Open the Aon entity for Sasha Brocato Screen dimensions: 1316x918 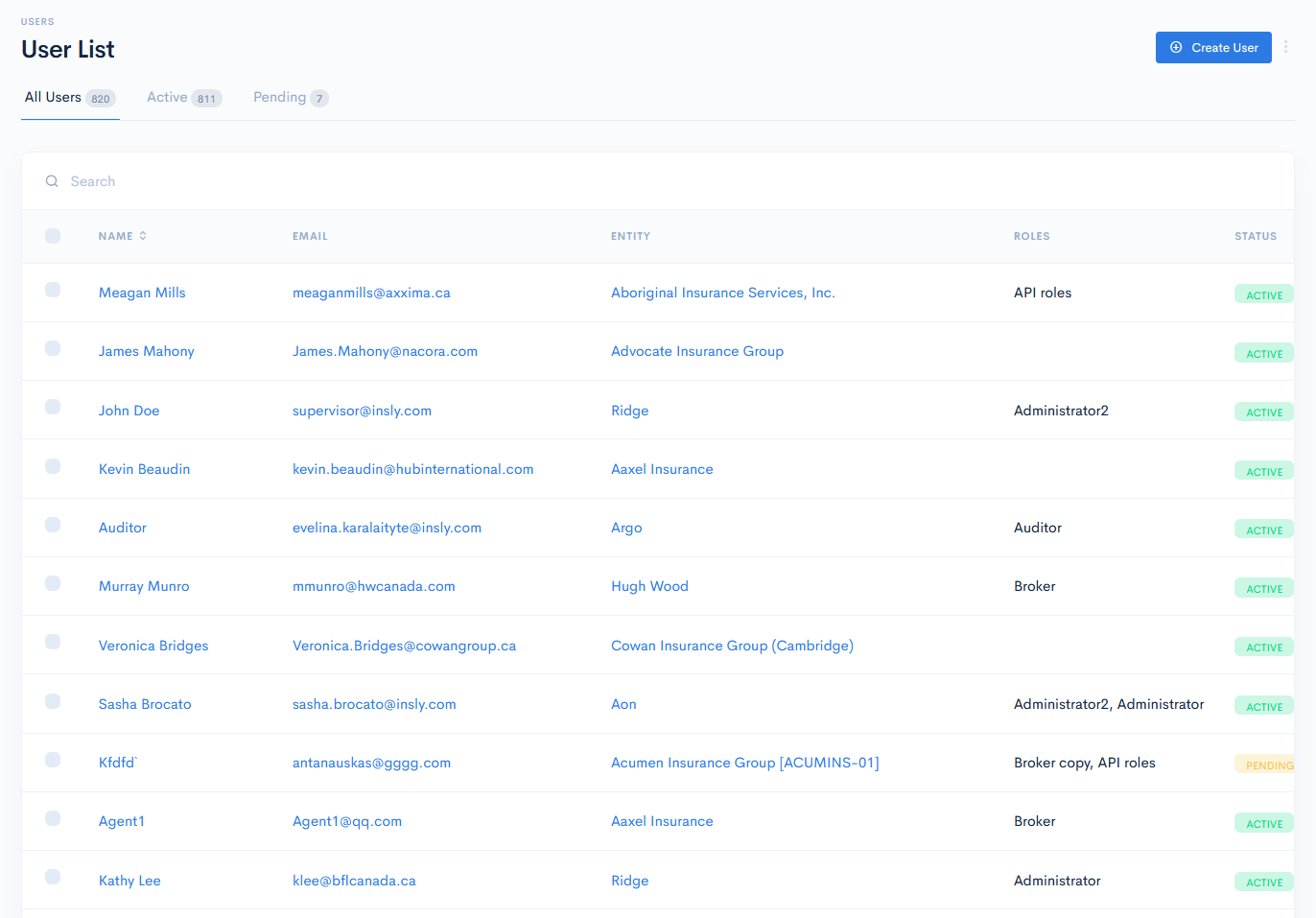point(623,703)
